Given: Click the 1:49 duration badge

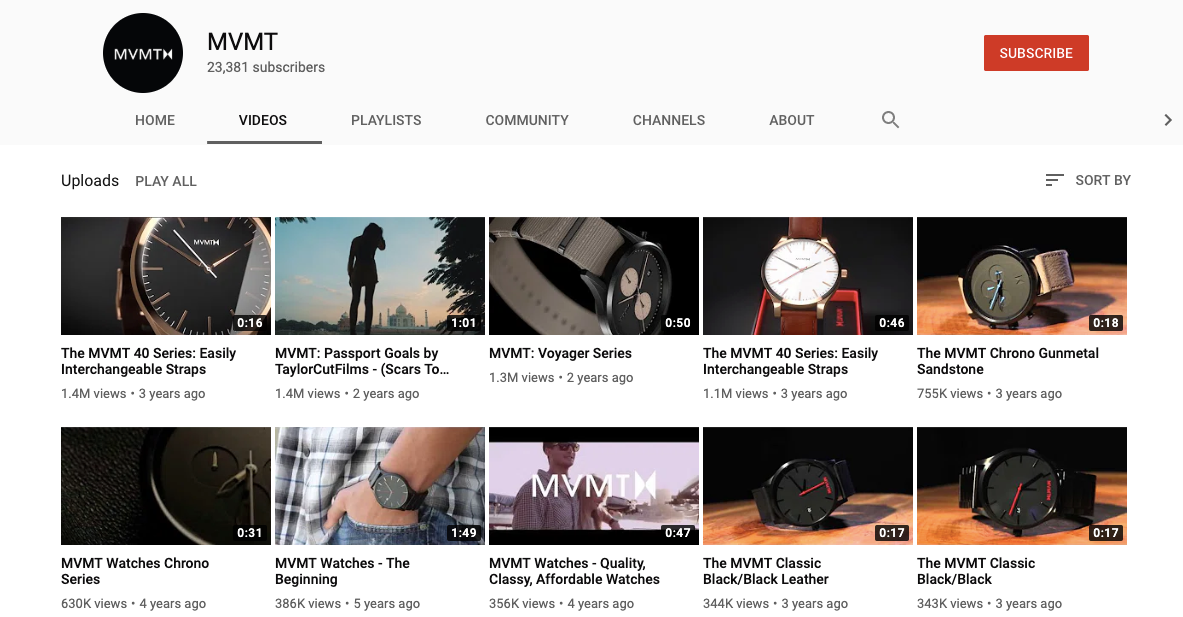Looking at the screenshot, I should pos(463,533).
